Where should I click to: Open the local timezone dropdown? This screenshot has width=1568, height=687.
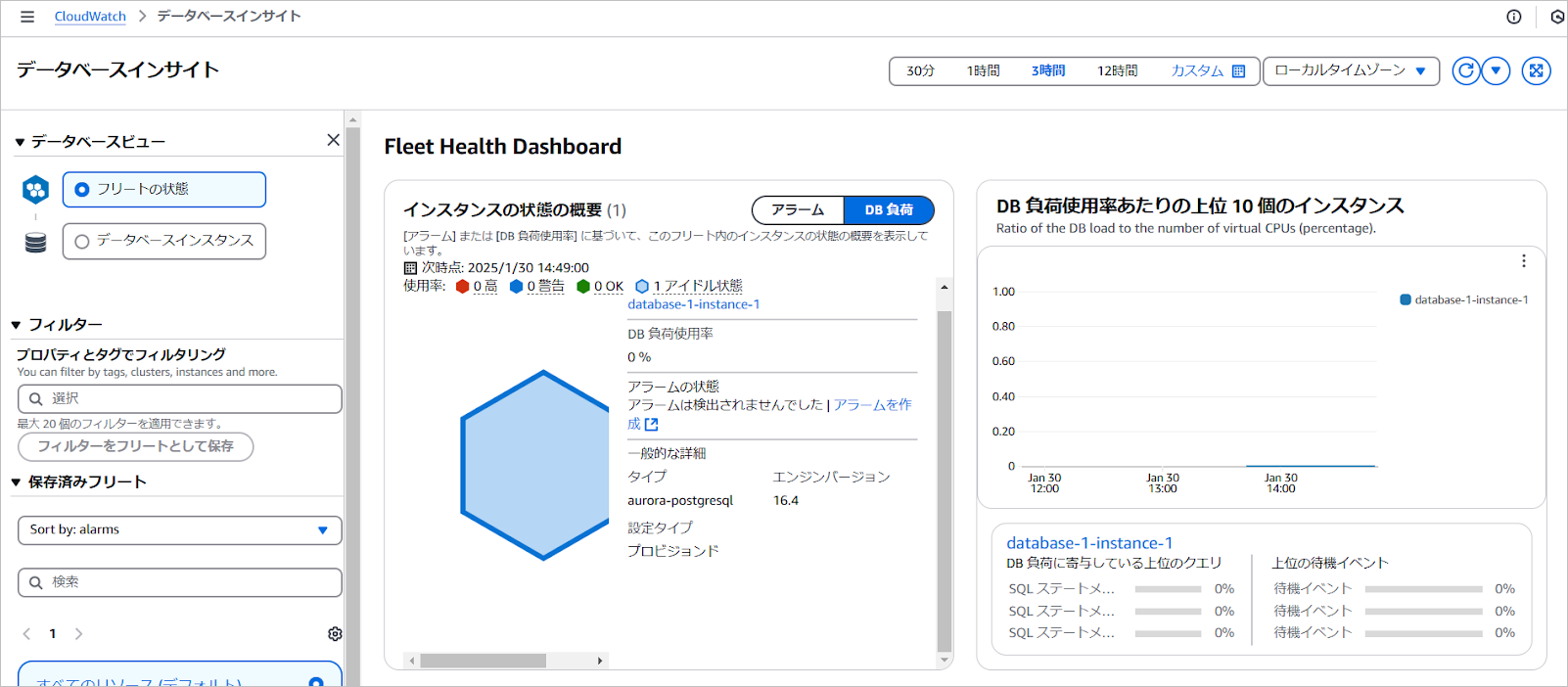(1351, 70)
